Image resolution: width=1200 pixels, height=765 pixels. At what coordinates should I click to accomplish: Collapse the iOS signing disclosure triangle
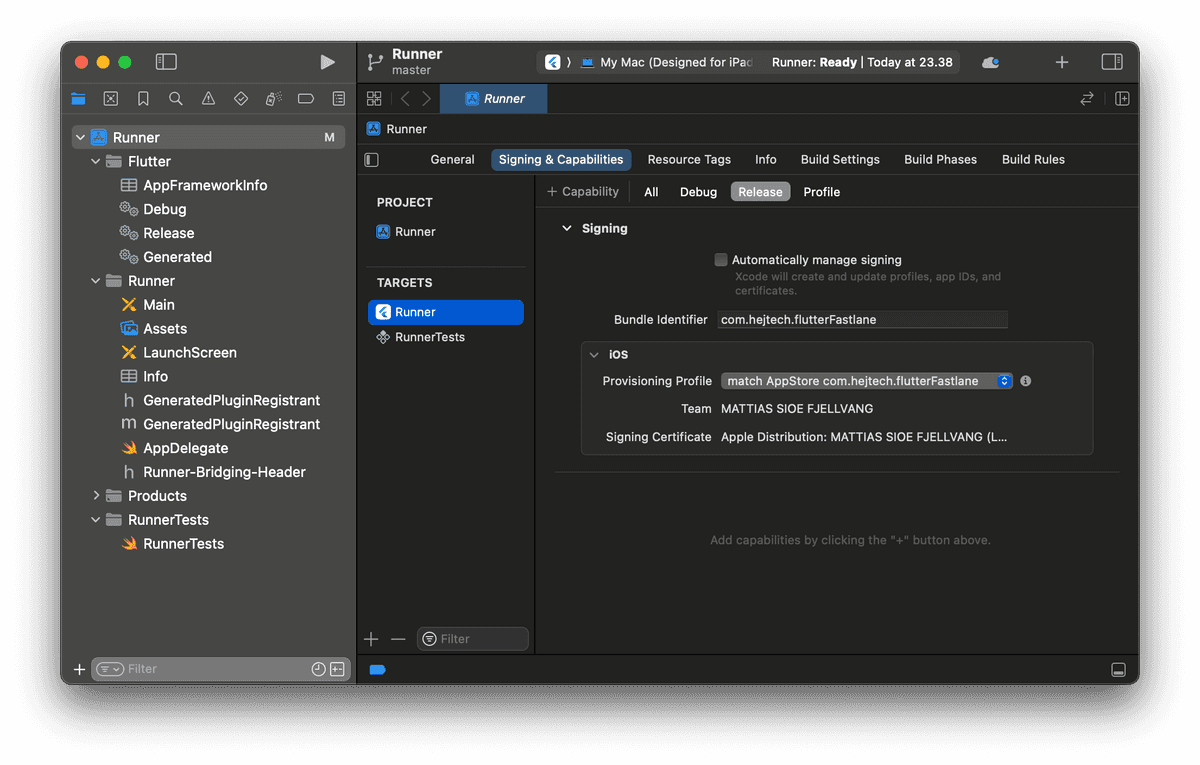pos(593,354)
